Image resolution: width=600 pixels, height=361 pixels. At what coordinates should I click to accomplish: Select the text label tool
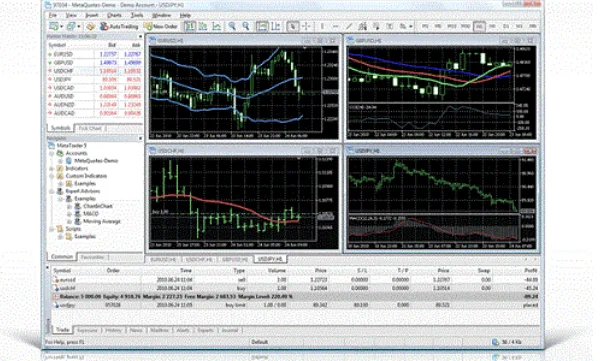click(x=390, y=26)
